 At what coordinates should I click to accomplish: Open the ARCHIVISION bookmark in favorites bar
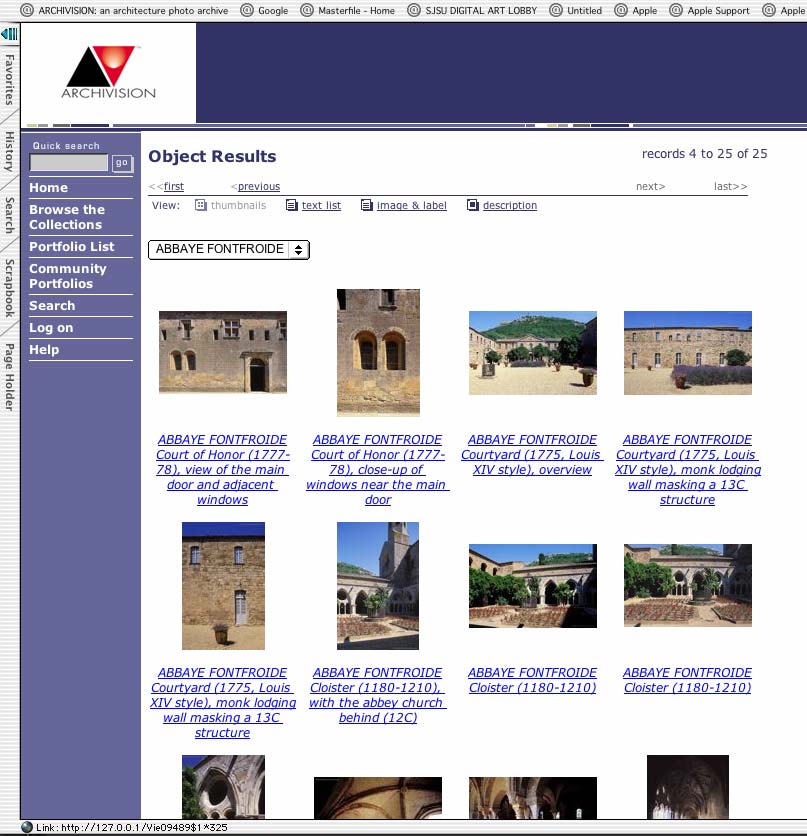[x=124, y=10]
